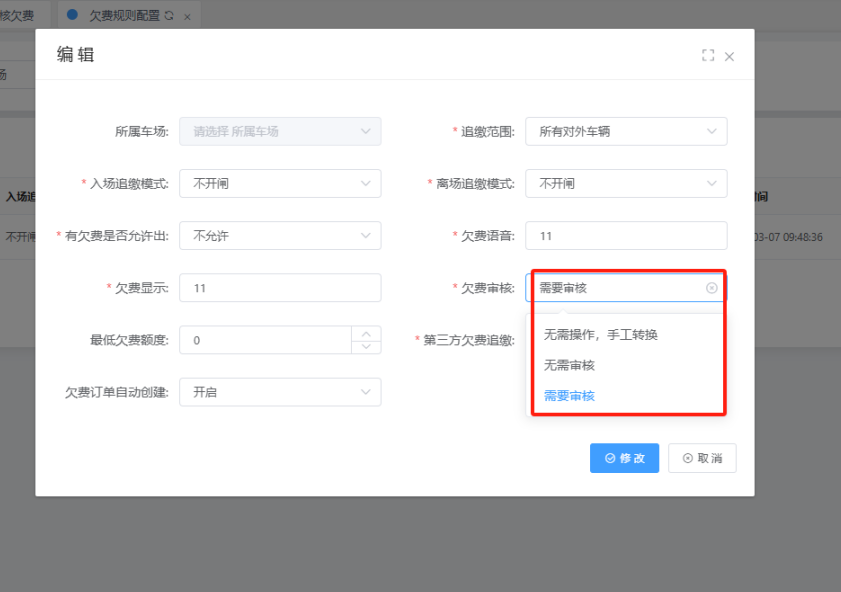Viewport: 841px width, 592px height.
Task: Click the 最低欠费额度 number field
Action: pyautogui.click(x=265, y=340)
